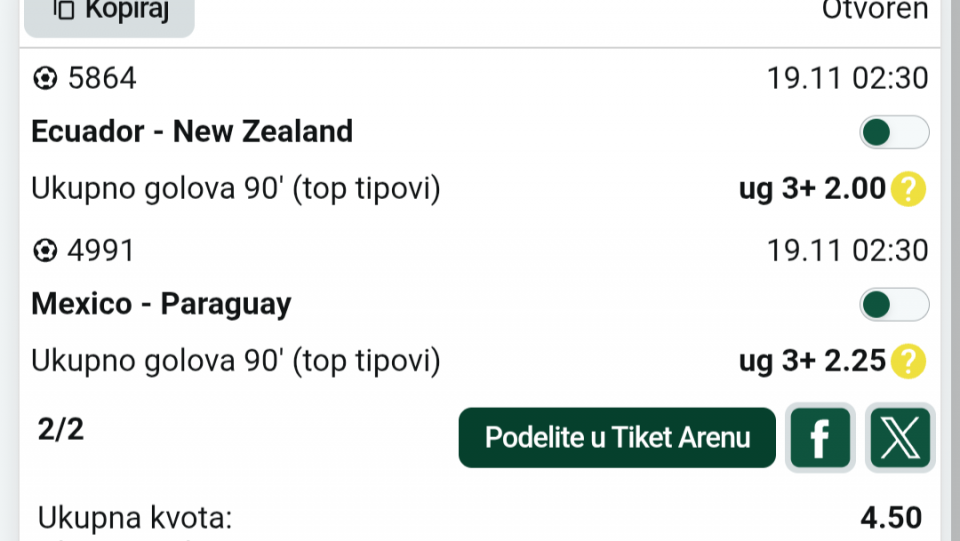Toggle the Mexico - Paraguay switch
Screen dimensions: 960x541
click(894, 305)
